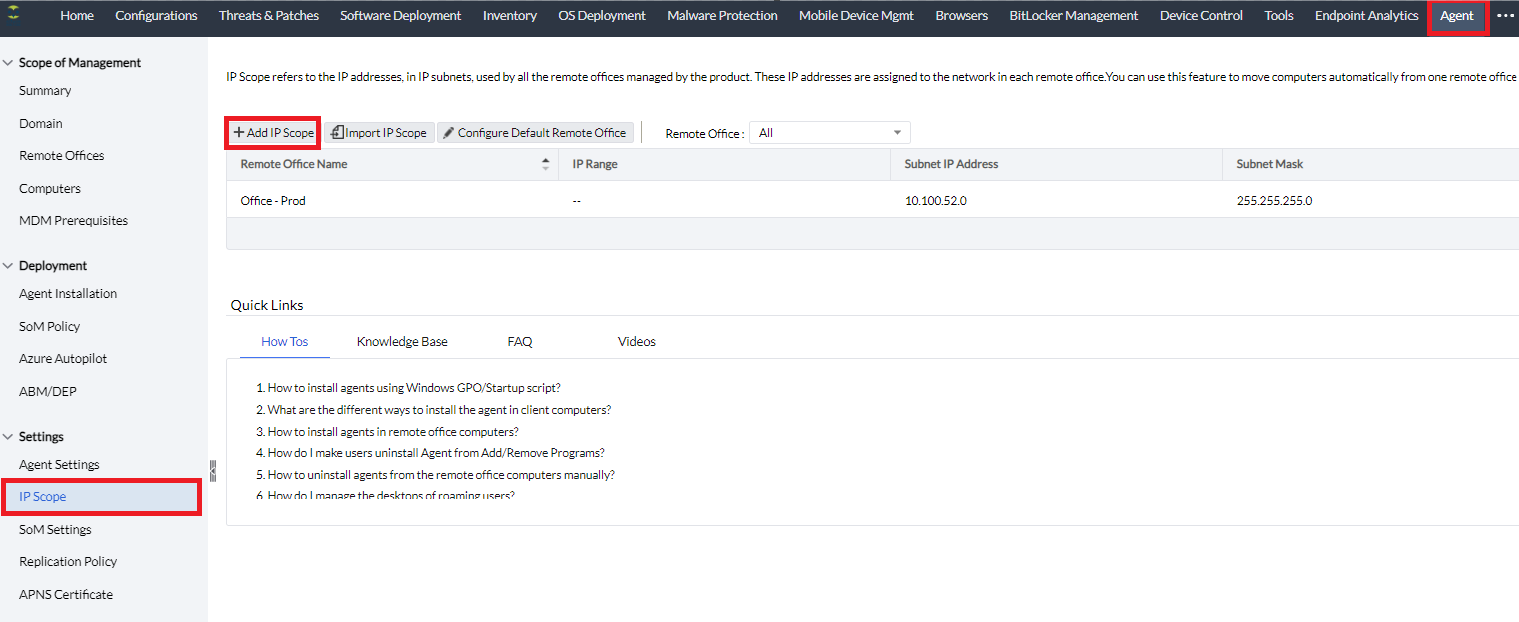The width and height of the screenshot is (1519, 622).
Task: Click the Import IP Scope document icon
Action: click(337, 132)
